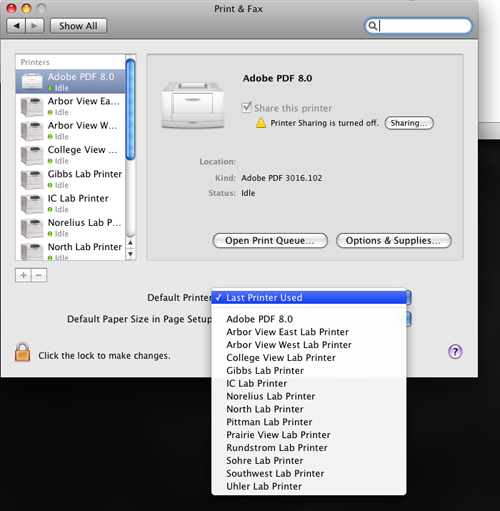
Task: Choose Arbor View West Lab Printer option
Action: 309,345
